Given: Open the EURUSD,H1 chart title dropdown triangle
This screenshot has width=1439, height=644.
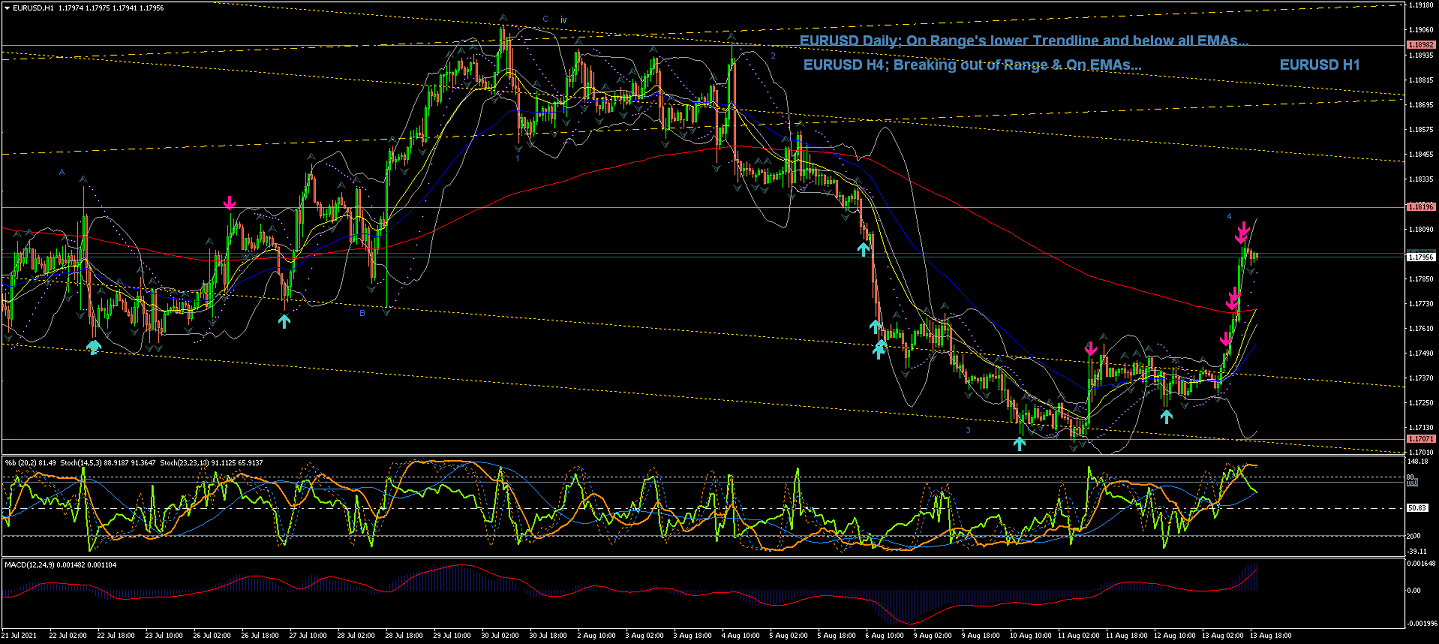Looking at the screenshot, I should pyautogui.click(x=6, y=7).
